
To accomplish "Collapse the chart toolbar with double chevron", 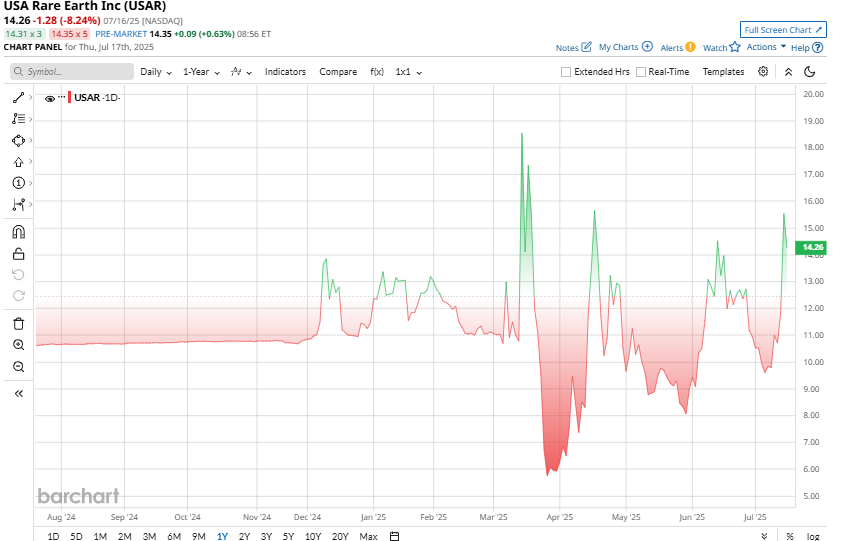I will [x=788, y=72].
